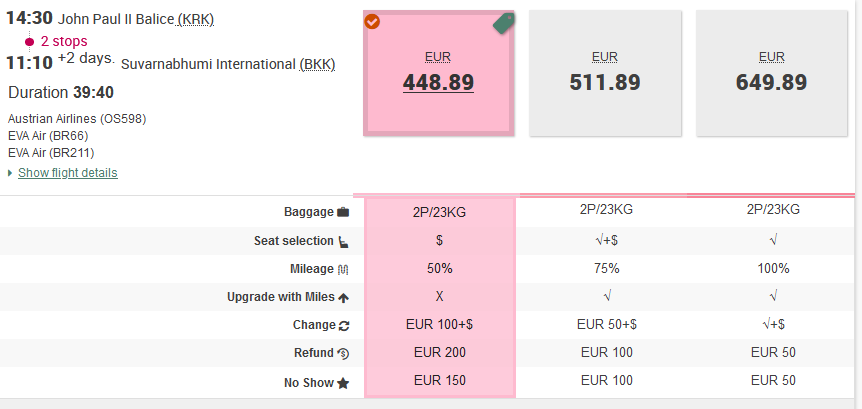Expand Show flight details
Viewport: 862px width, 409px height.
[x=68, y=173]
